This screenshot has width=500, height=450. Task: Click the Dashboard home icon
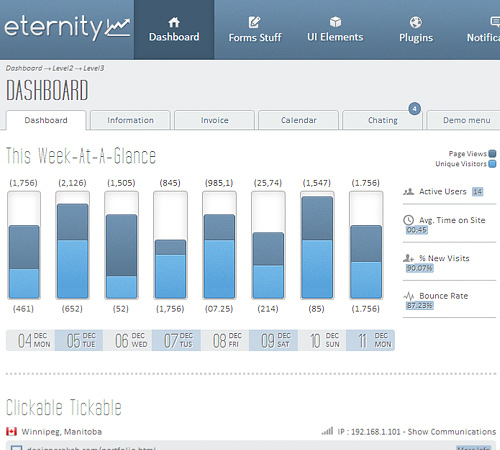point(174,22)
